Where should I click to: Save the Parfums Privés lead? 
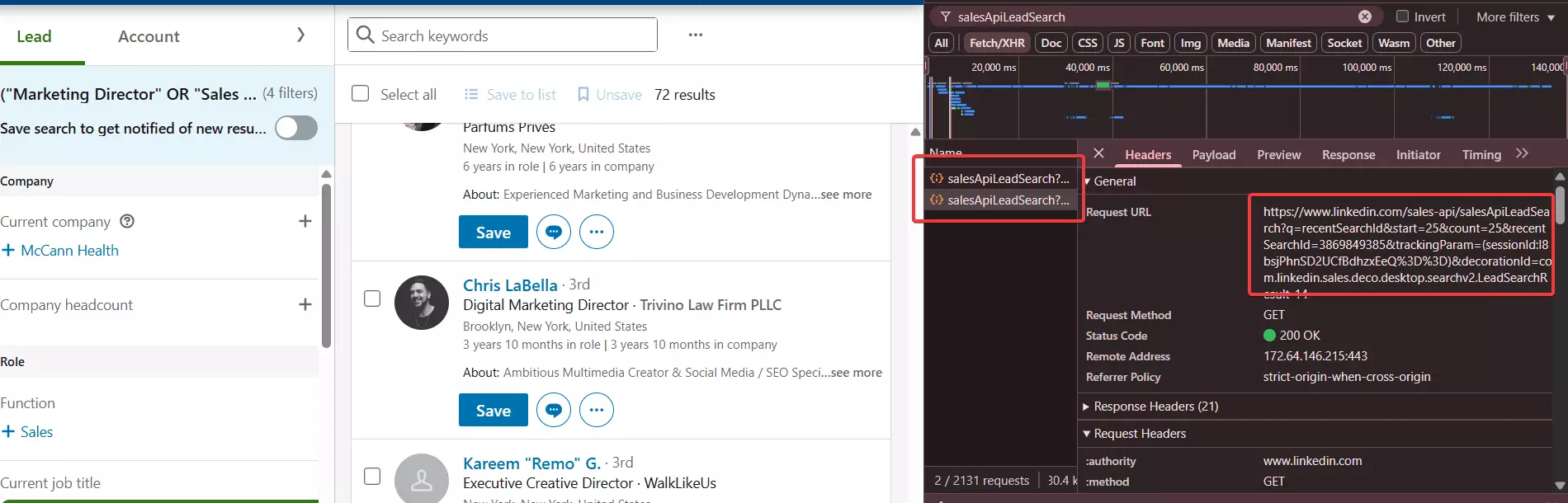[494, 232]
